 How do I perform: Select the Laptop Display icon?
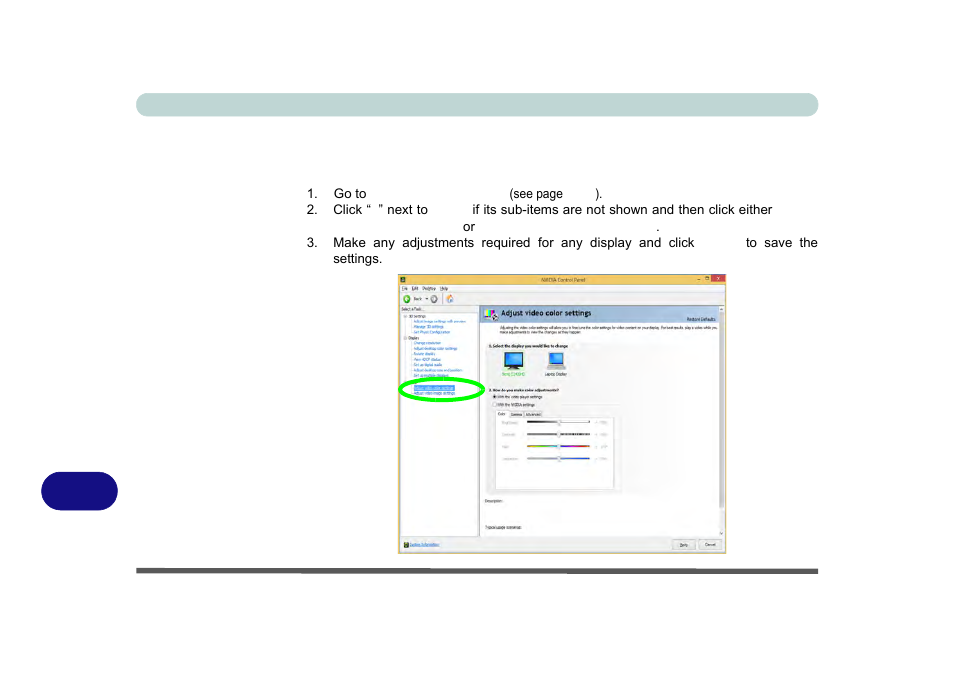(x=556, y=361)
